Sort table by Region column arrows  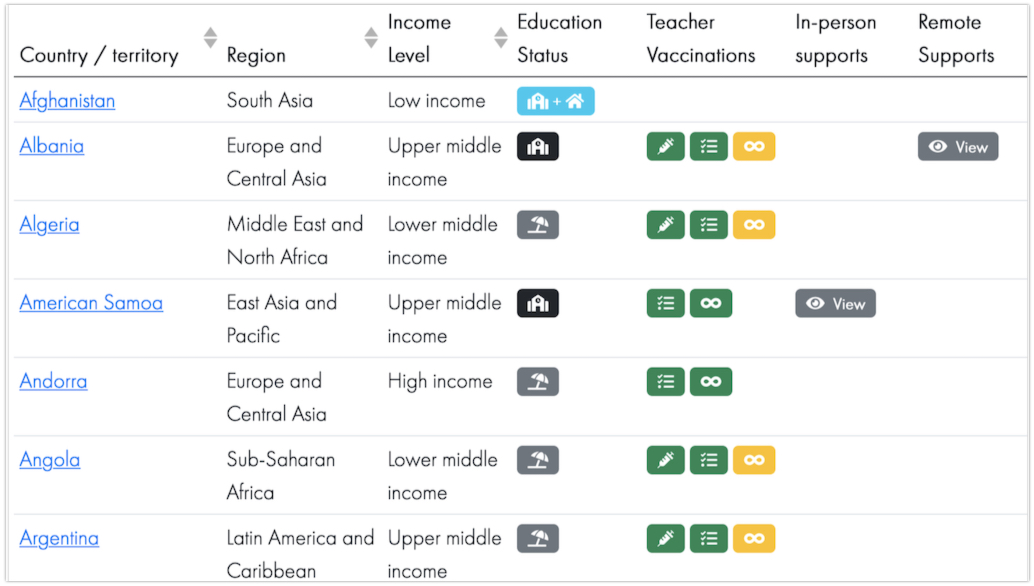pos(371,38)
